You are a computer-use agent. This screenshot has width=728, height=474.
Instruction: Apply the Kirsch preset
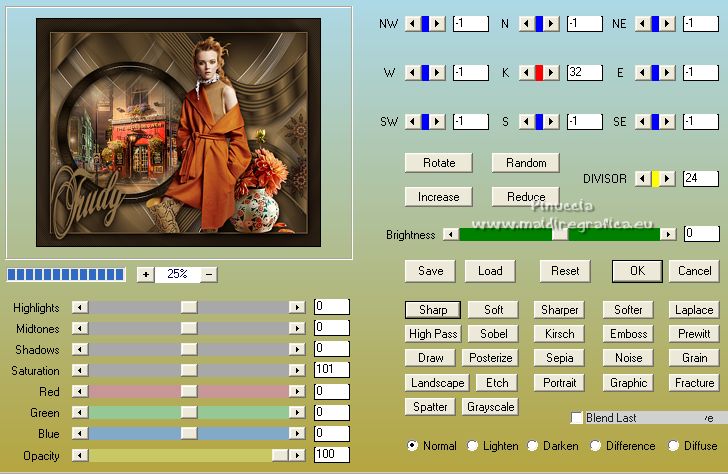(559, 334)
